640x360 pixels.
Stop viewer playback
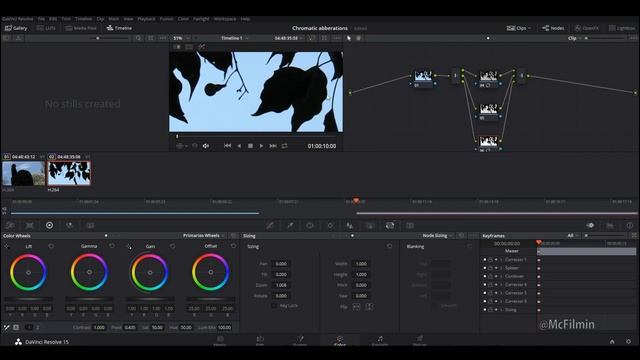(x=250, y=146)
